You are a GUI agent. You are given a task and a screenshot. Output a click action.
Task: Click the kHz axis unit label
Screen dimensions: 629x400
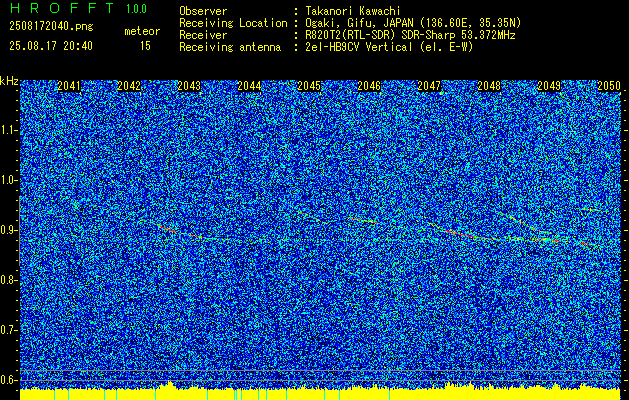click(9, 81)
